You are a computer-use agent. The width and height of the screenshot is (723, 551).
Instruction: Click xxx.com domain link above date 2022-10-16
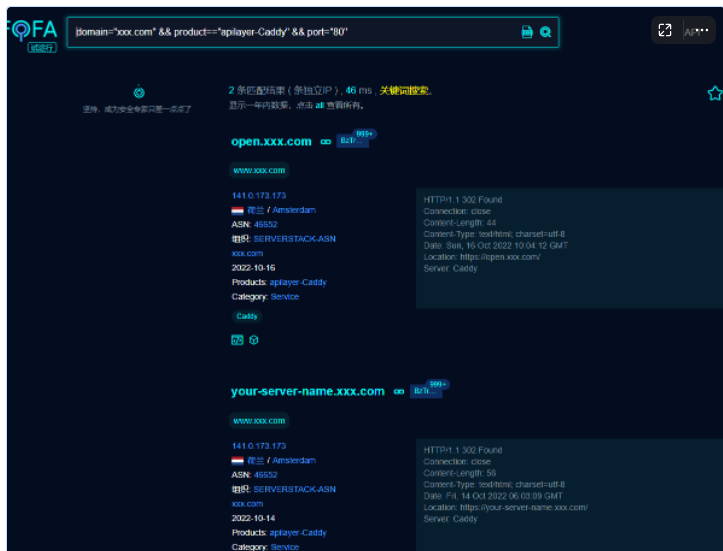click(247, 254)
